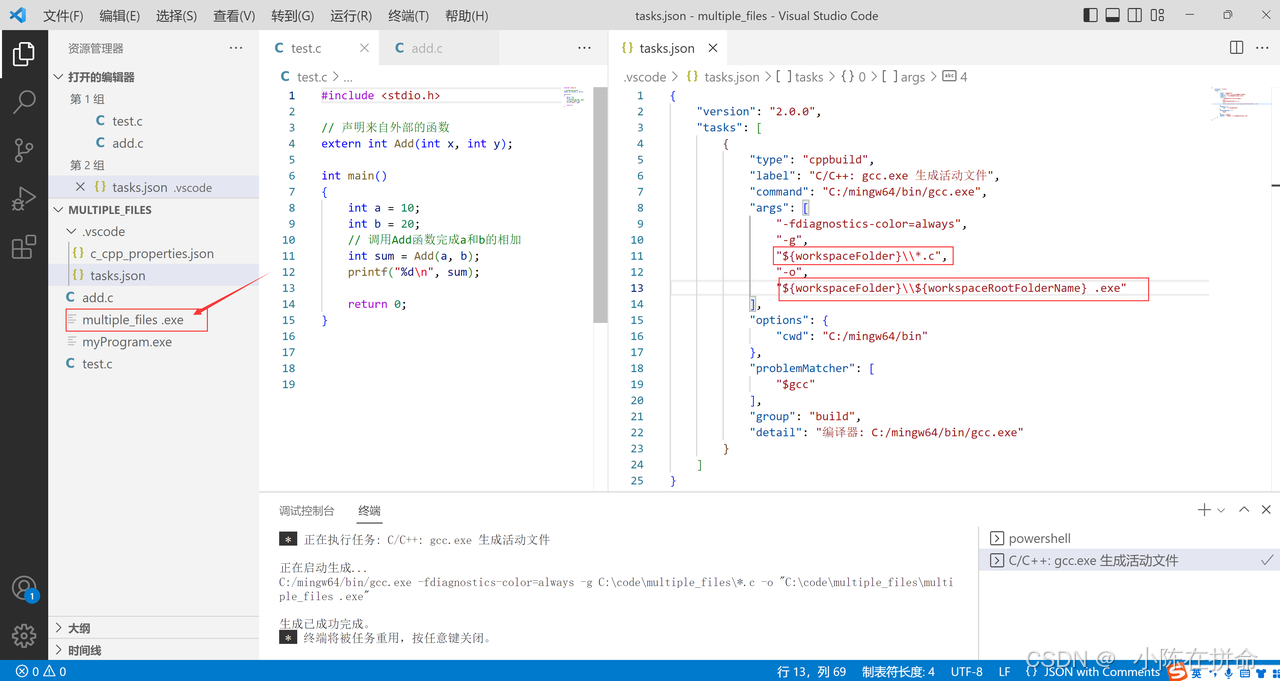
Task: Collapse the Open Editors section
Action: click(x=153, y=77)
